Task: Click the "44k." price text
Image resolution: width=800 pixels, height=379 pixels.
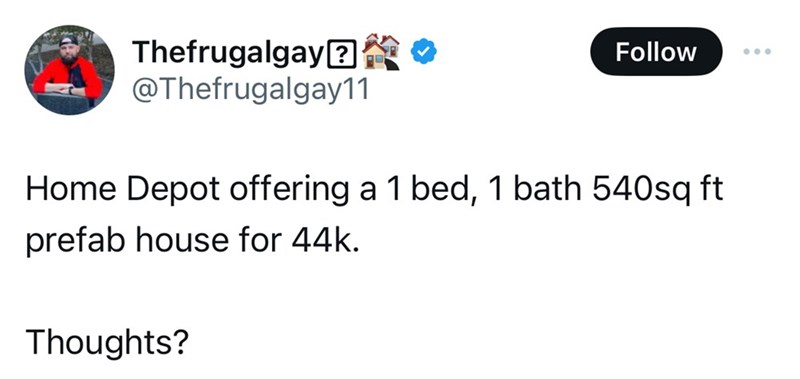Action: [325, 240]
